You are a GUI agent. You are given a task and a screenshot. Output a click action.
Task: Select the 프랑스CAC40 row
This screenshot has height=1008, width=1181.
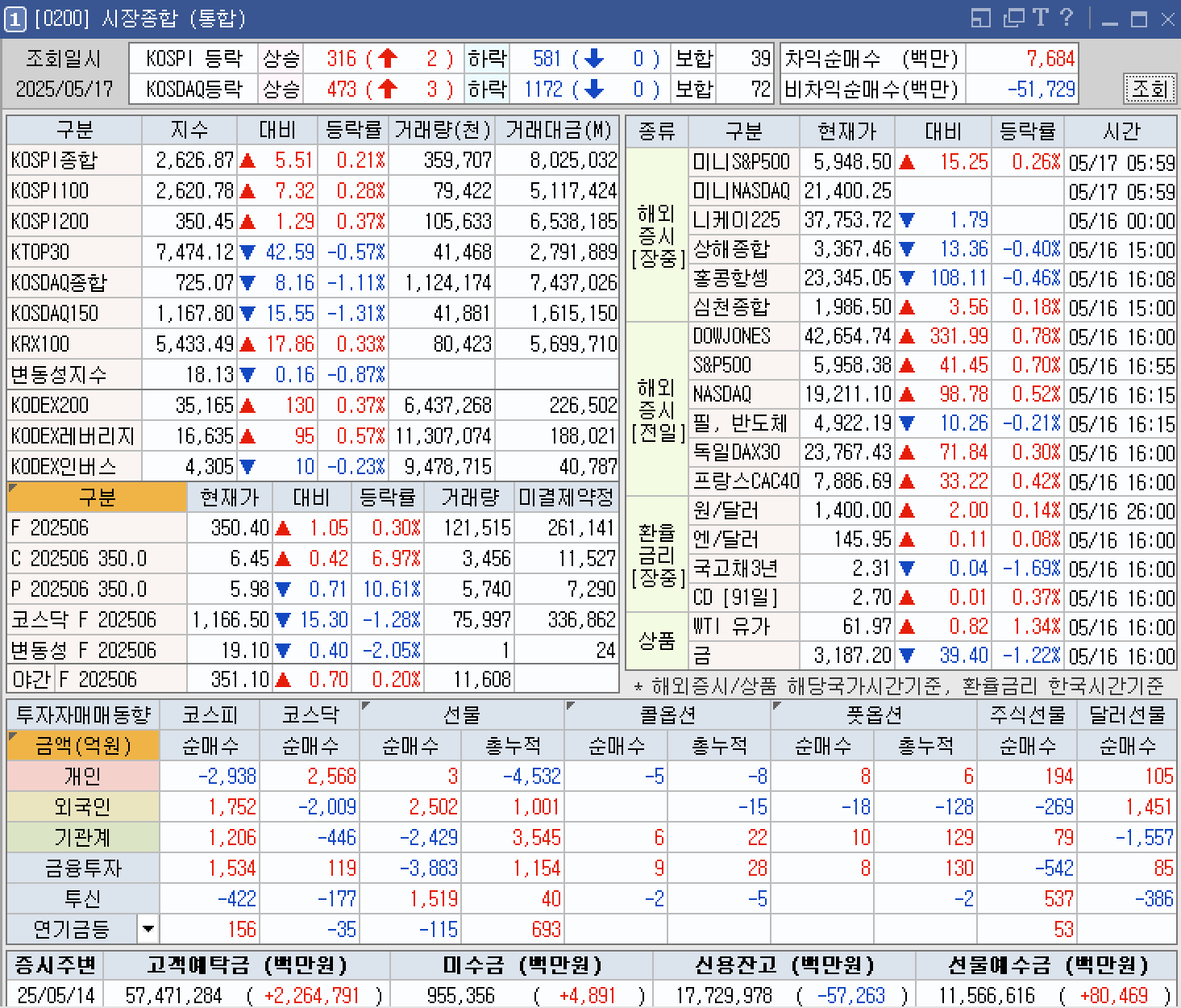point(933,481)
